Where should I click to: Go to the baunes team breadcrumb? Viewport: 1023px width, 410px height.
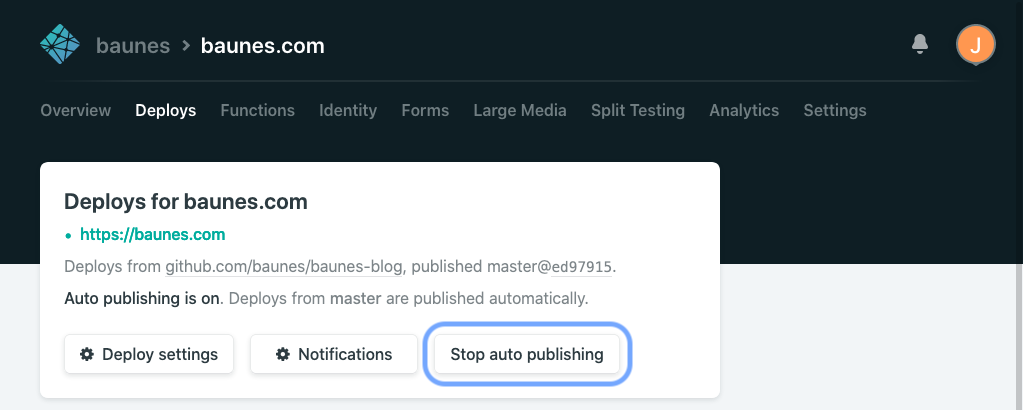tap(133, 46)
